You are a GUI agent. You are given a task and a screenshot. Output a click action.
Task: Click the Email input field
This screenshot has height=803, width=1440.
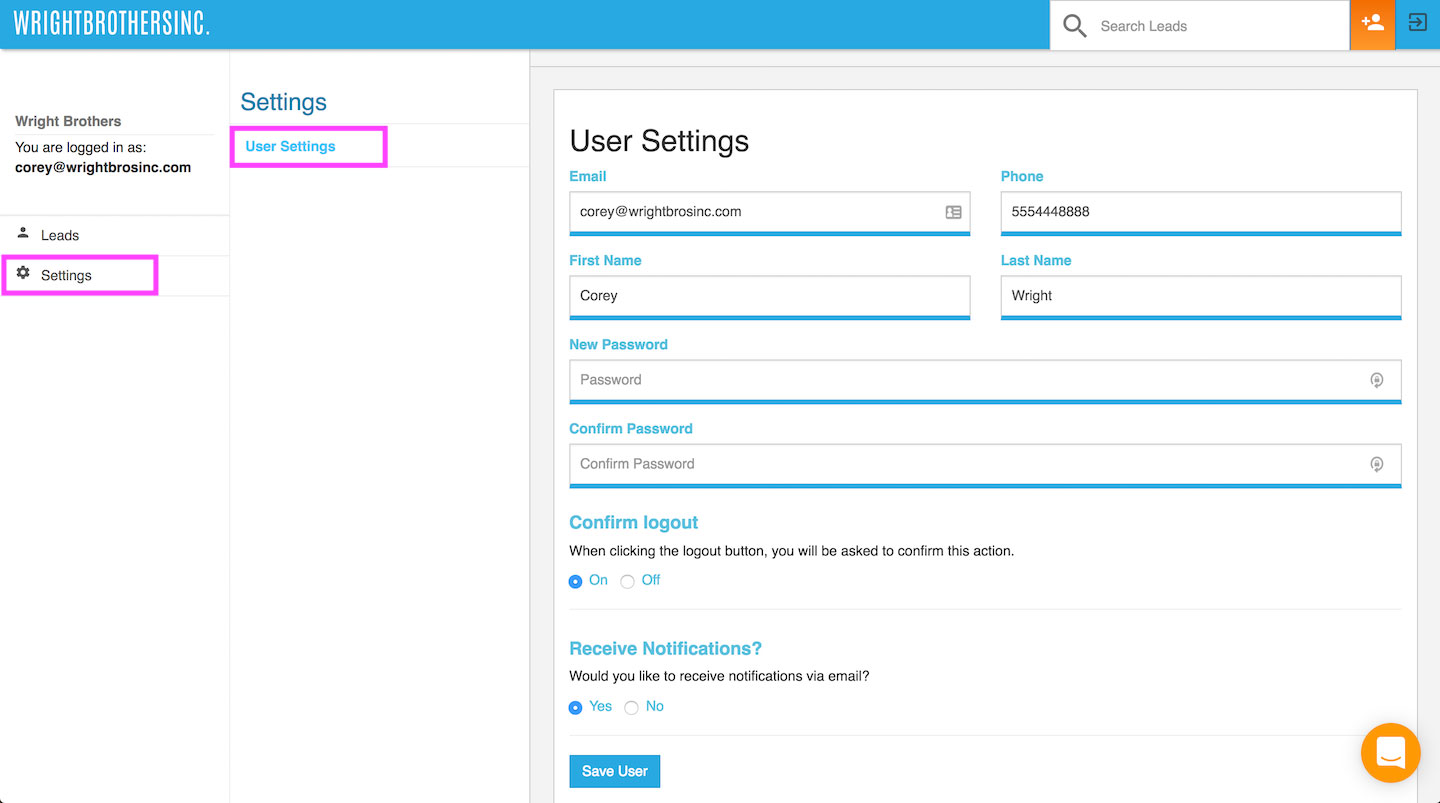click(x=770, y=212)
